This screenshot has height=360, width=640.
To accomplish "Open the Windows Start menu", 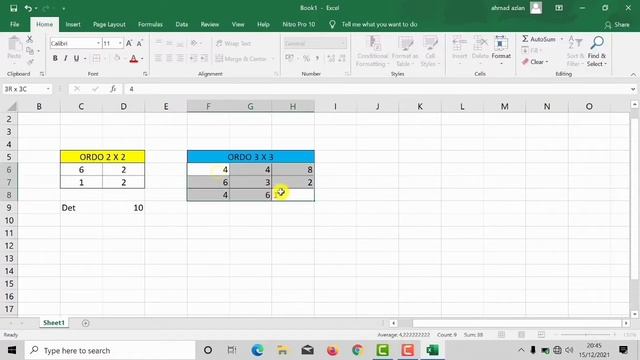I will tap(12, 350).
